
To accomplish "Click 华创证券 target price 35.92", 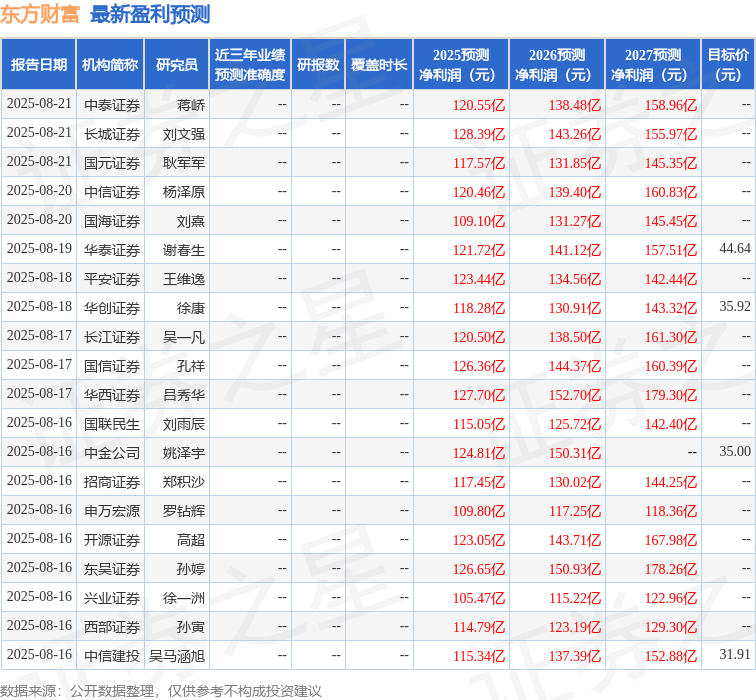I will click(734, 307).
